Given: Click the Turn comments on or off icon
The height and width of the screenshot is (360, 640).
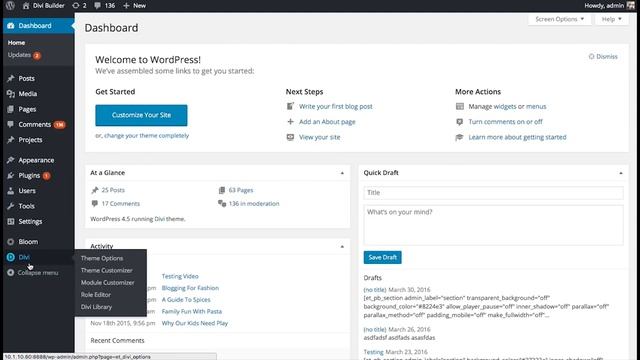Looking at the screenshot, I should (x=460, y=122).
